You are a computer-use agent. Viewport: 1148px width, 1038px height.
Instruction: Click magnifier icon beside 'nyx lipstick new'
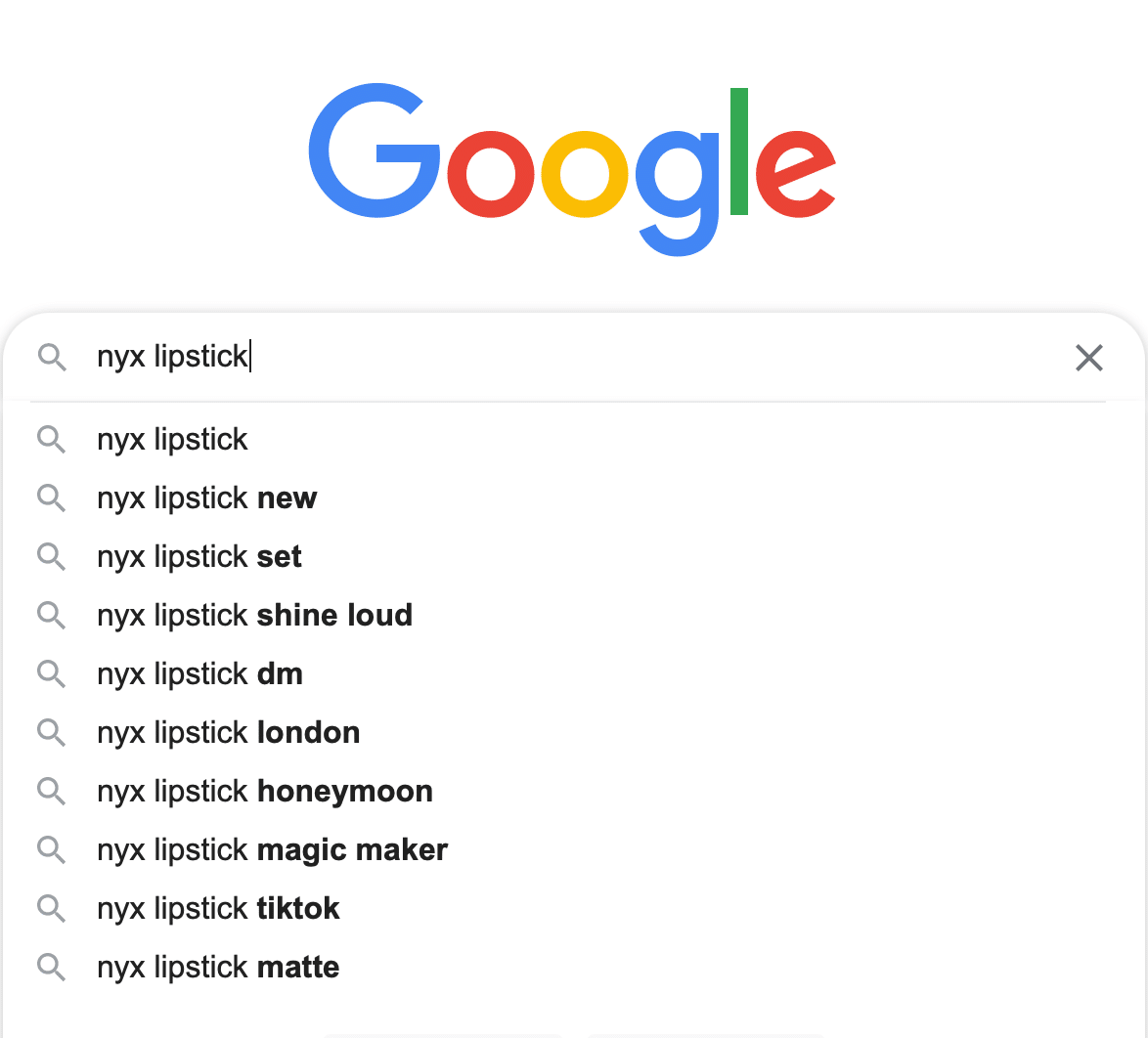pos(51,497)
